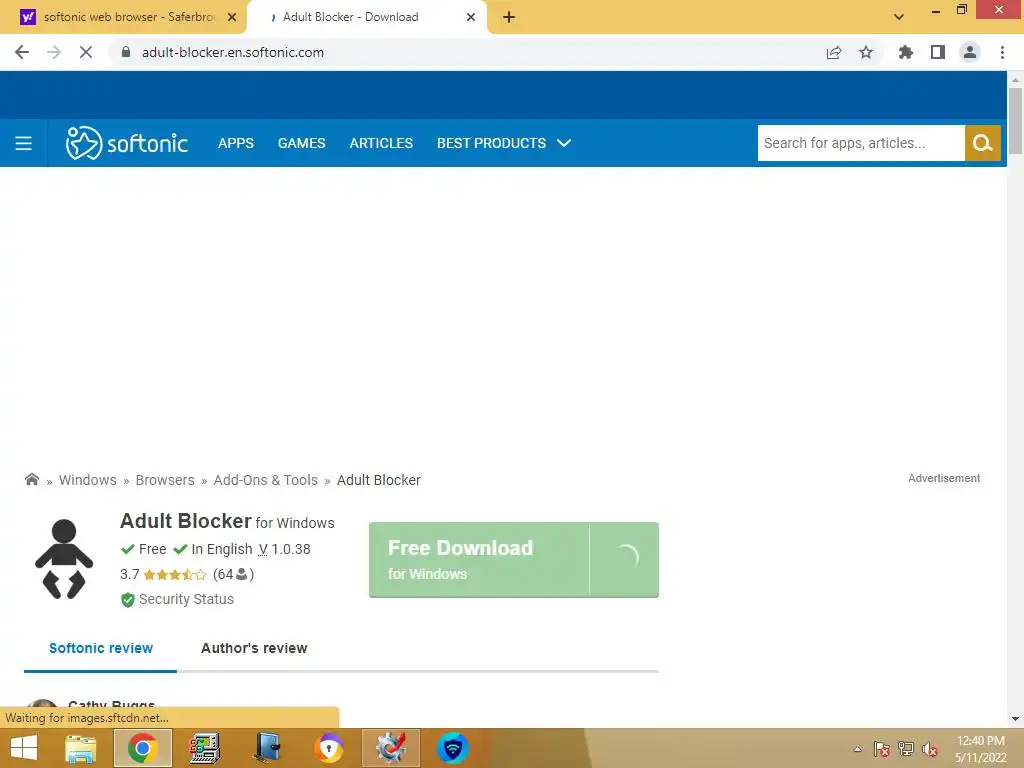Close the Adult Blocker - Download tab
The image size is (1024, 768).
(471, 17)
